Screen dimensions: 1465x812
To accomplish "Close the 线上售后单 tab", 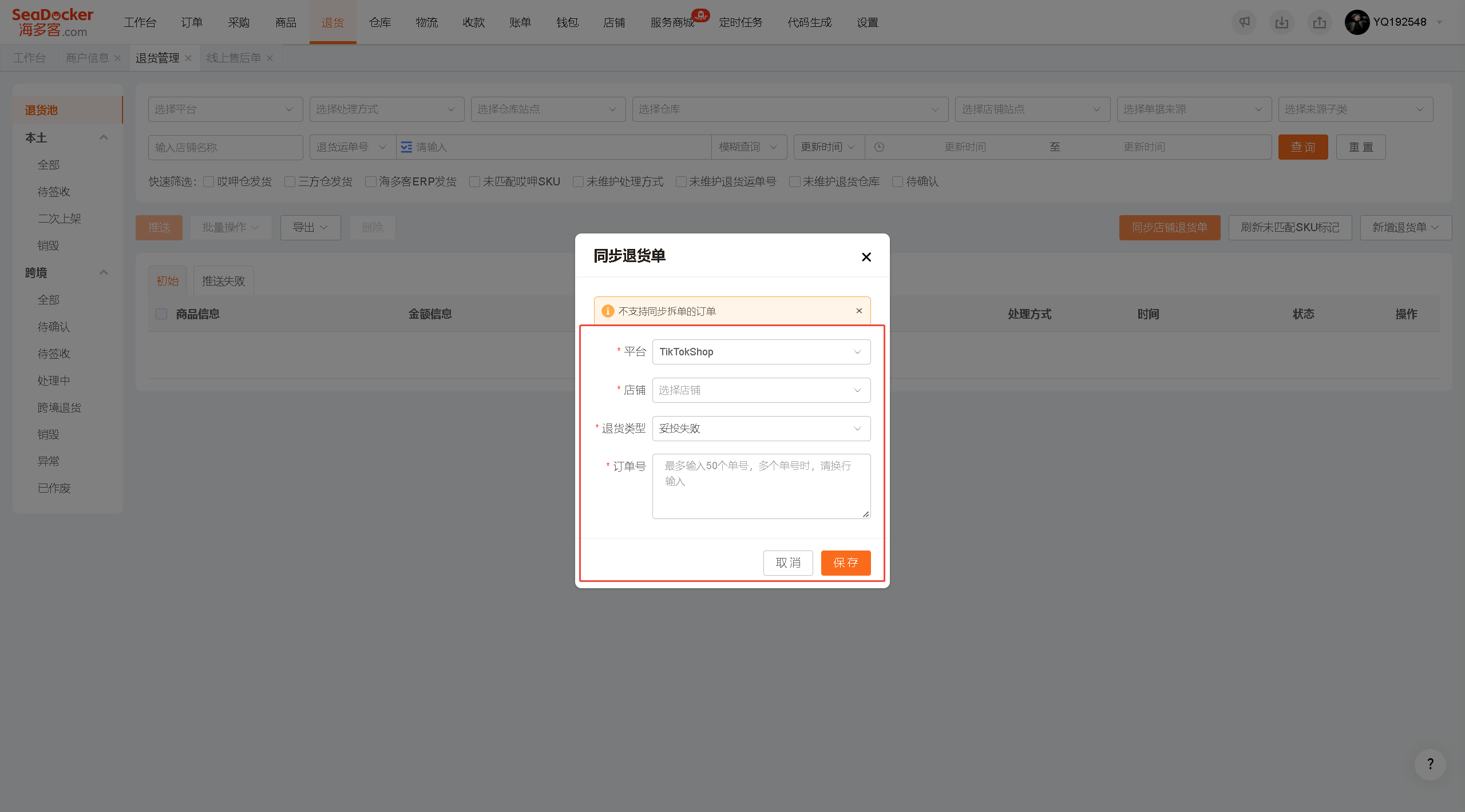I will (x=270, y=58).
